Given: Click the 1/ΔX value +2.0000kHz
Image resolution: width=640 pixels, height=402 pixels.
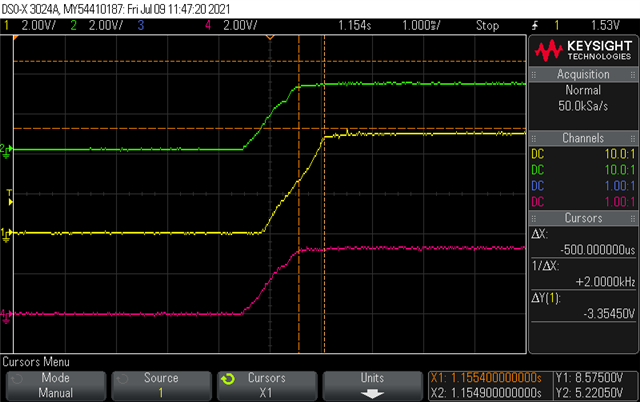Looking at the screenshot, I should 605,282.
